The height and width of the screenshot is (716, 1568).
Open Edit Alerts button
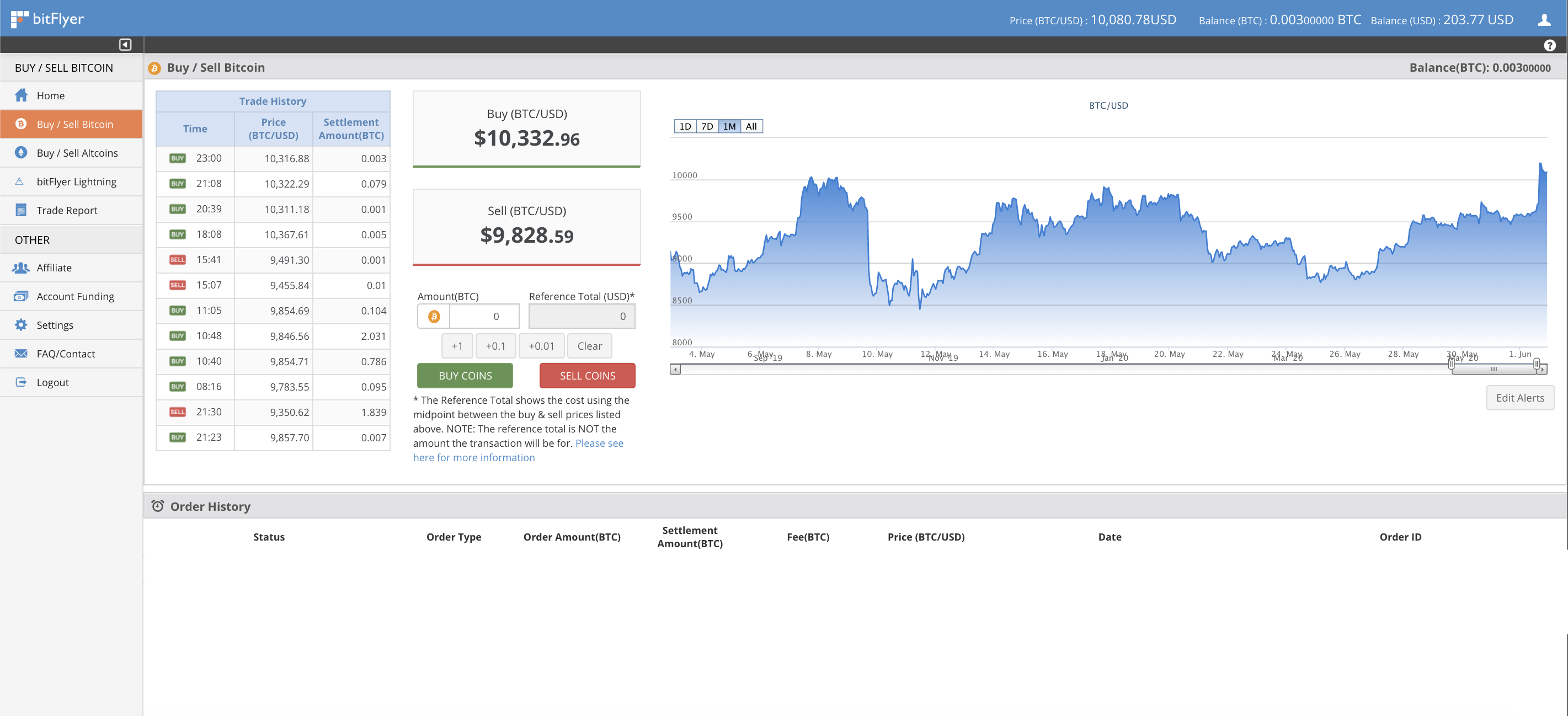[x=1520, y=398]
